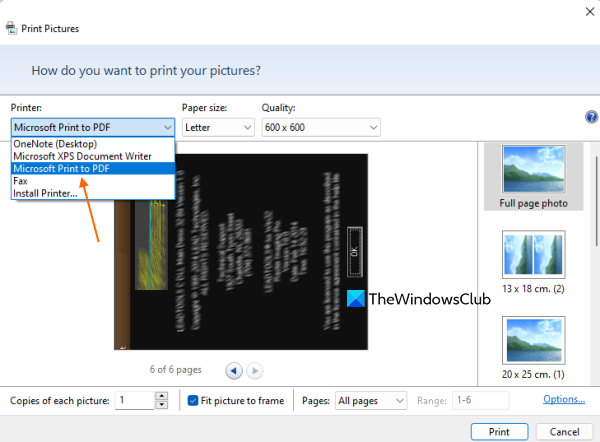Open the help question mark icon
600x442 pixels.
coord(591,117)
